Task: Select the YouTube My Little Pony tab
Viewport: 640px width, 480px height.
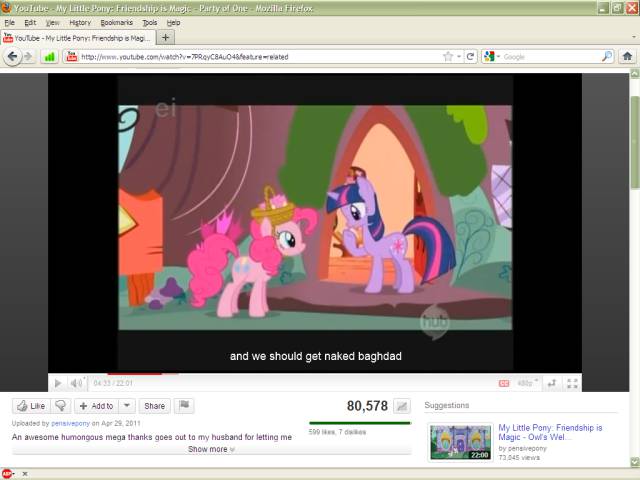Action: point(78,38)
